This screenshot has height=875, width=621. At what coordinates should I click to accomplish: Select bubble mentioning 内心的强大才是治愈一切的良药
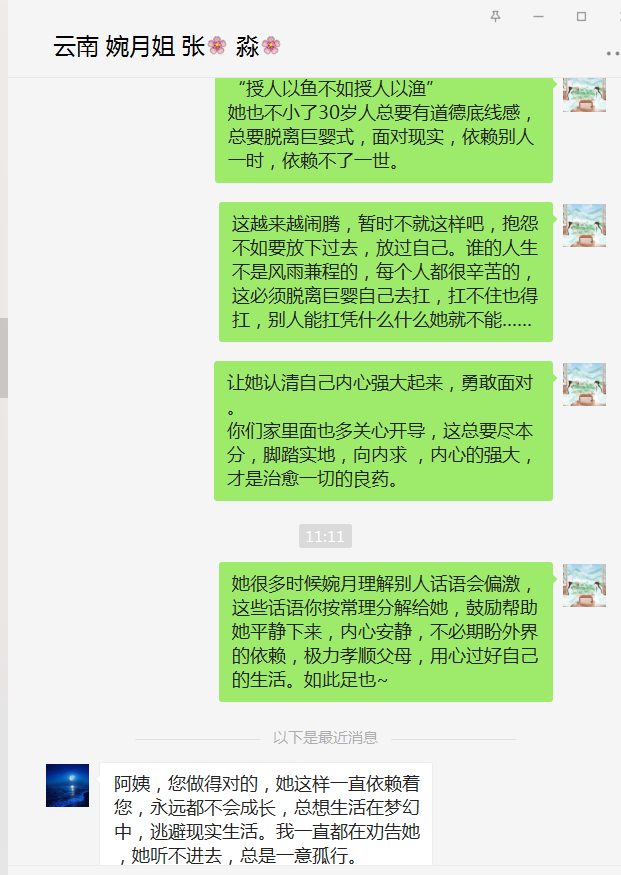point(383,431)
